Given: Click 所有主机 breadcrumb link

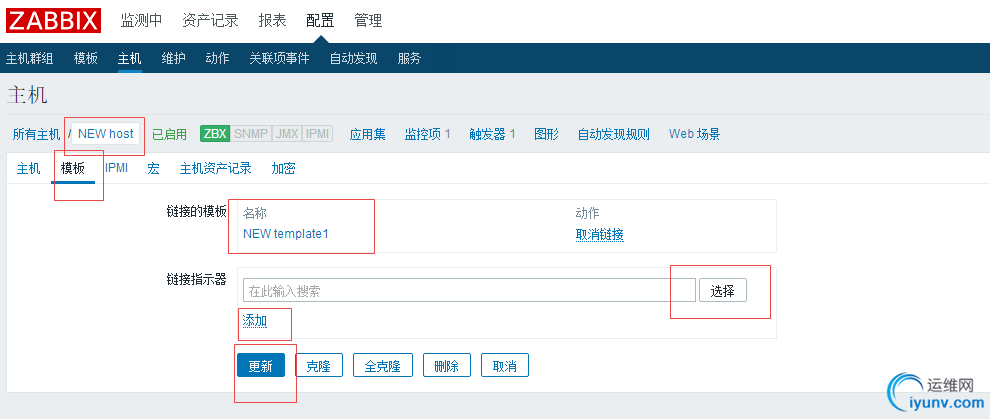Looking at the screenshot, I should pyautogui.click(x=36, y=134).
